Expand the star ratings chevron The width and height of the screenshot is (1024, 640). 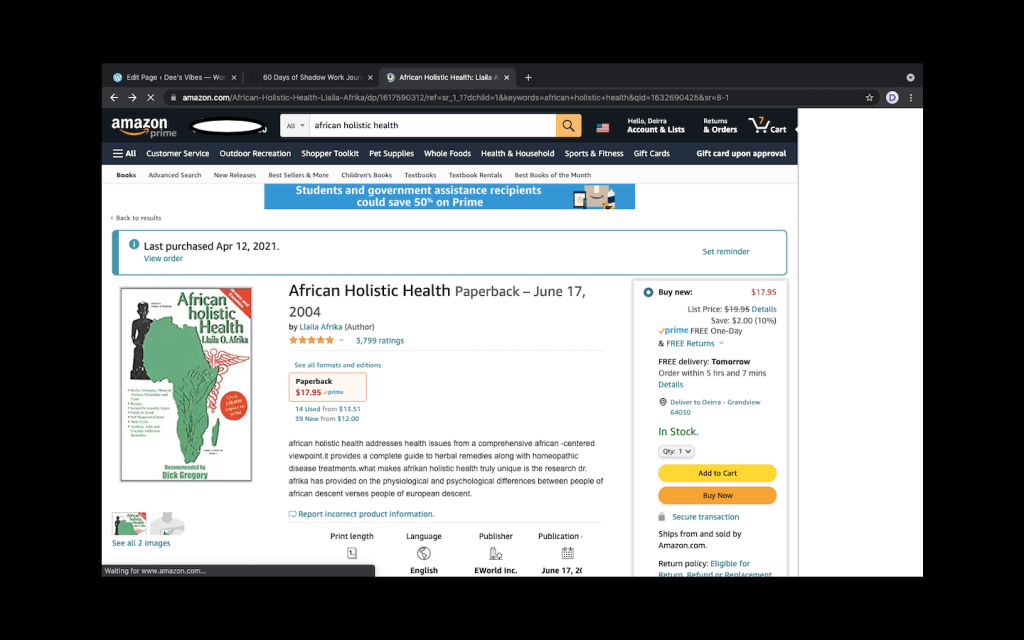(341, 340)
